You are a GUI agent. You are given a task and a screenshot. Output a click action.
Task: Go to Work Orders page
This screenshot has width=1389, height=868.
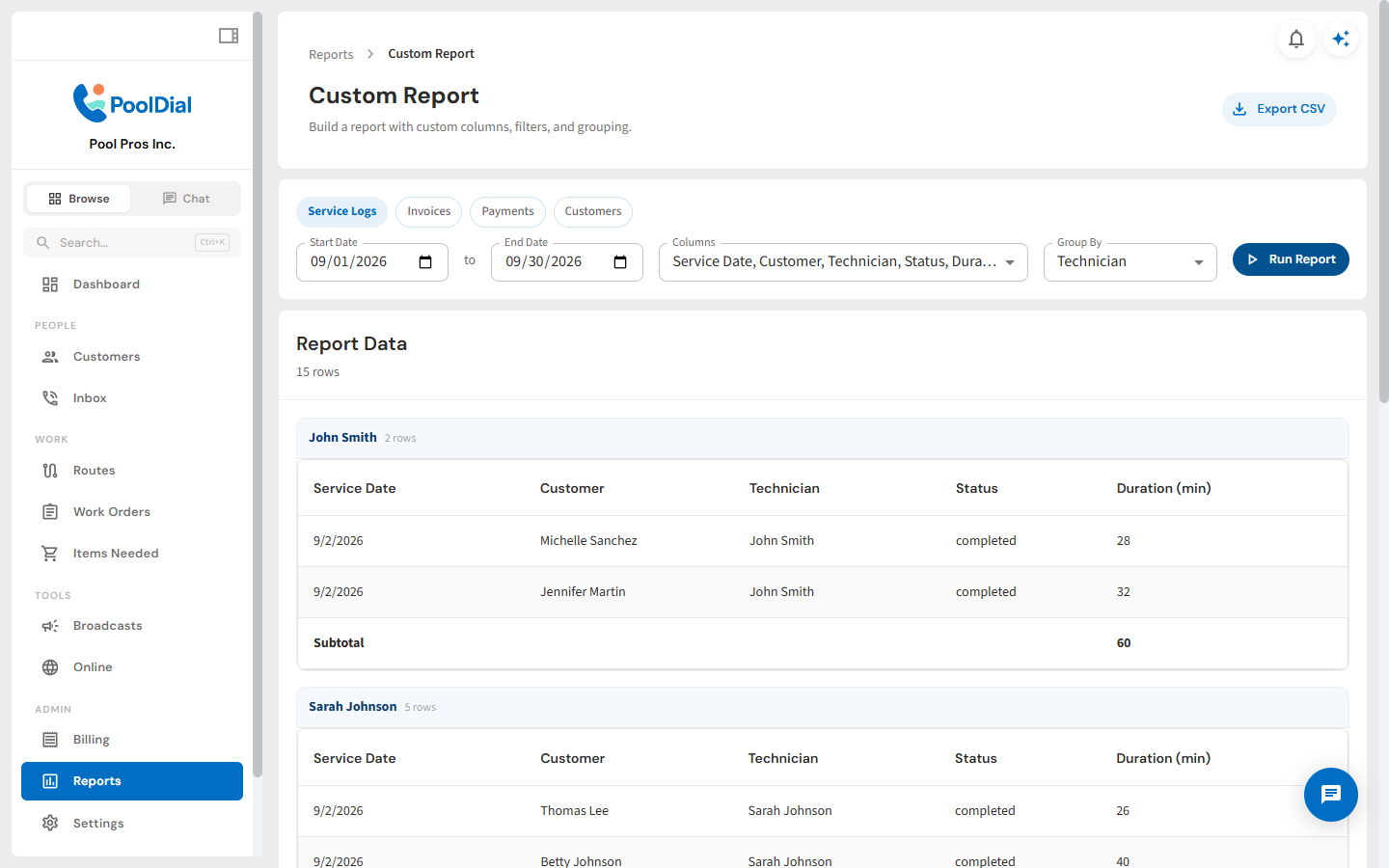(x=132, y=512)
